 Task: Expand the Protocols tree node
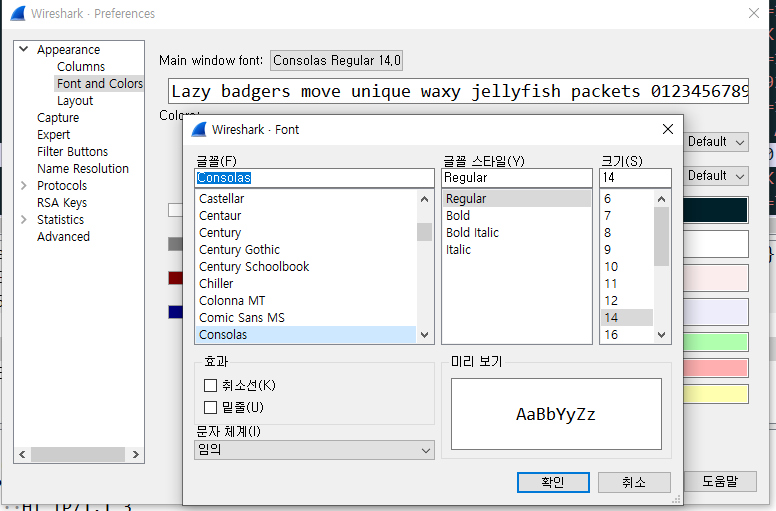(23, 186)
